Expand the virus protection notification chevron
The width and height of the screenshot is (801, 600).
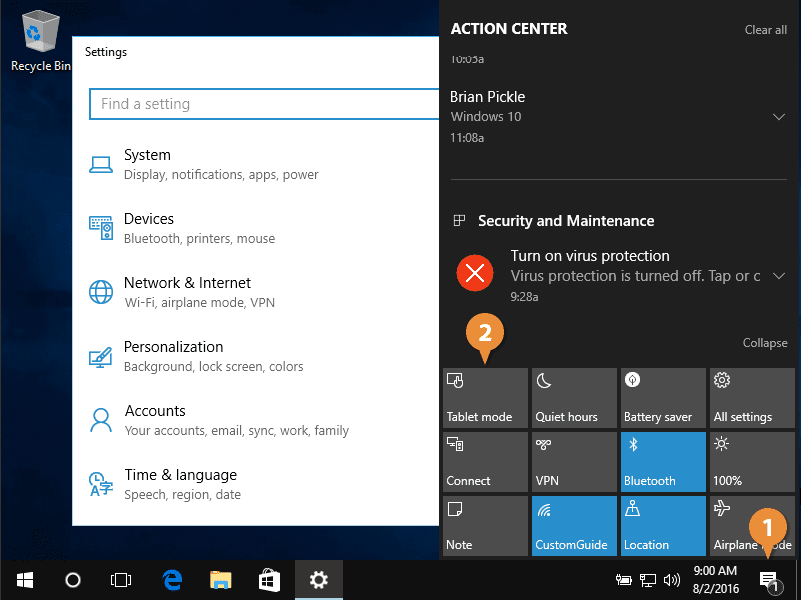(779, 275)
